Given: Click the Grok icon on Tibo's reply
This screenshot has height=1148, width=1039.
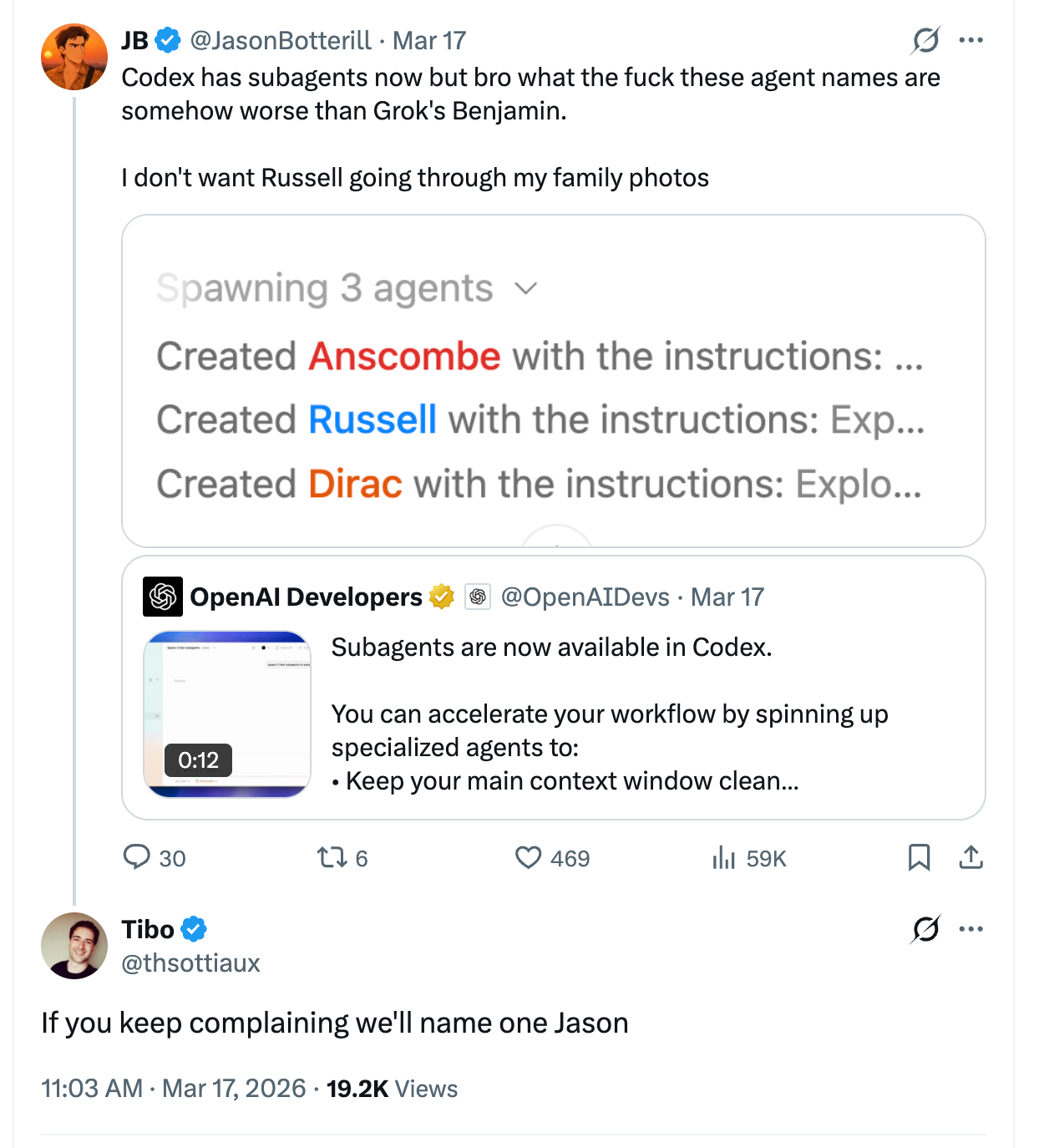Looking at the screenshot, I should (925, 929).
